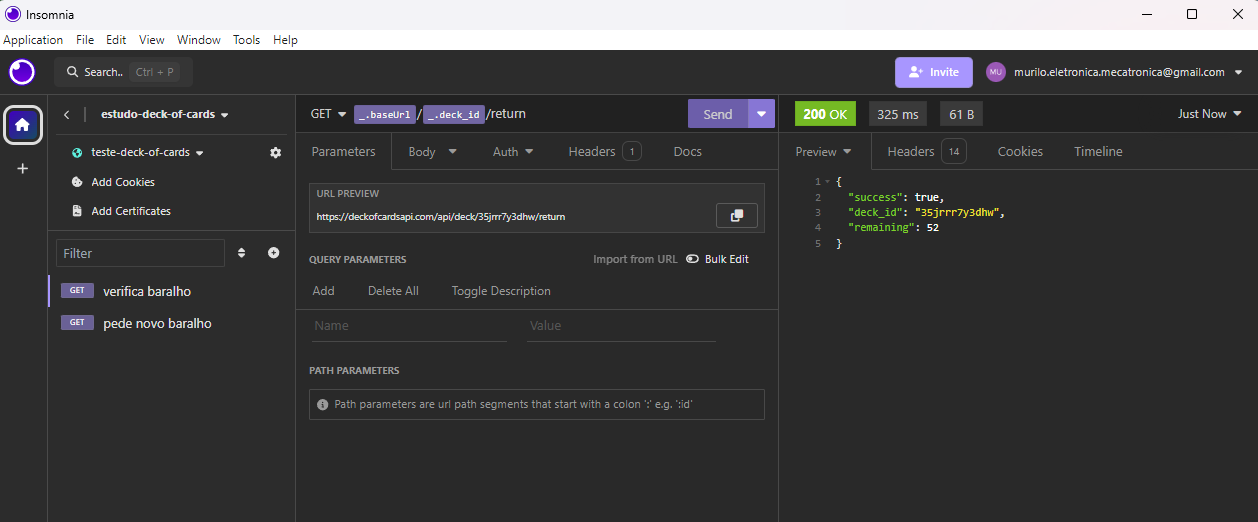Switch to the Docs tab
This screenshot has width=1258, height=522.
coord(687,152)
